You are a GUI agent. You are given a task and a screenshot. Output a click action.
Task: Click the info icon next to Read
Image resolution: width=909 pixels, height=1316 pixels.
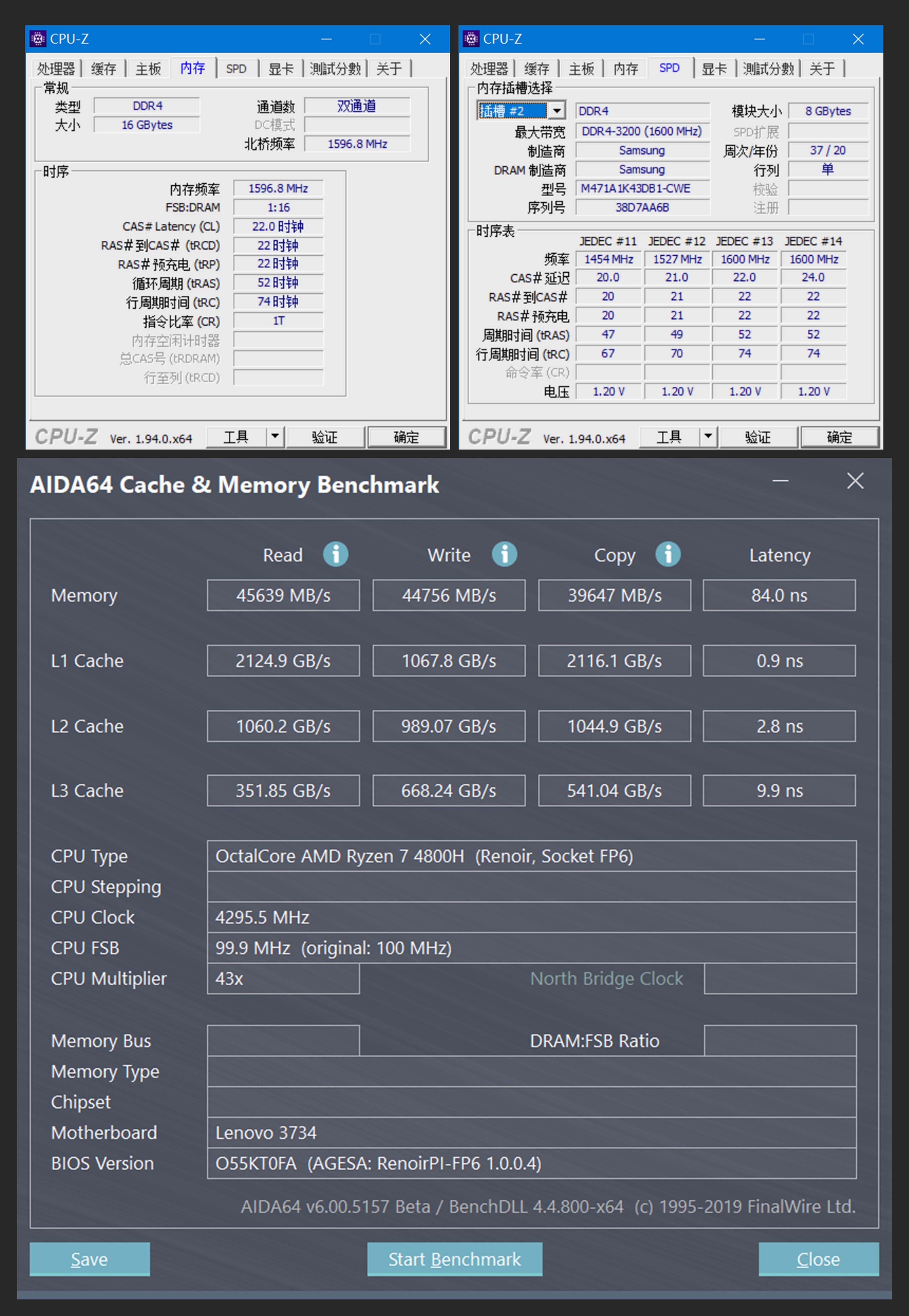click(x=335, y=554)
